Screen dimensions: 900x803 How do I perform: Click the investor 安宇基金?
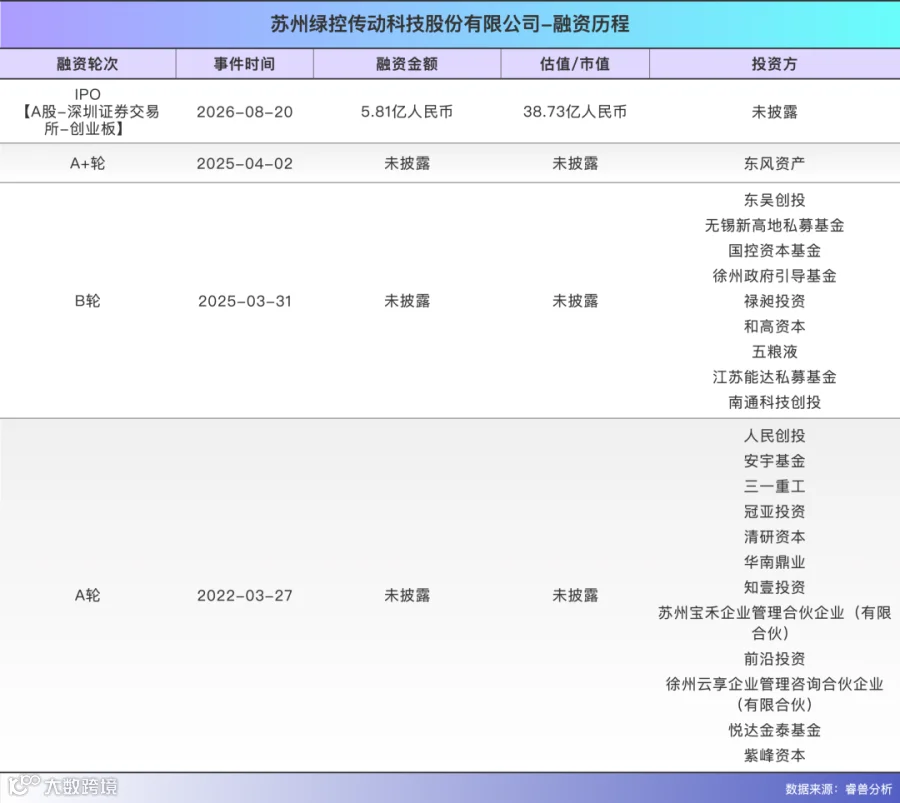(x=774, y=461)
